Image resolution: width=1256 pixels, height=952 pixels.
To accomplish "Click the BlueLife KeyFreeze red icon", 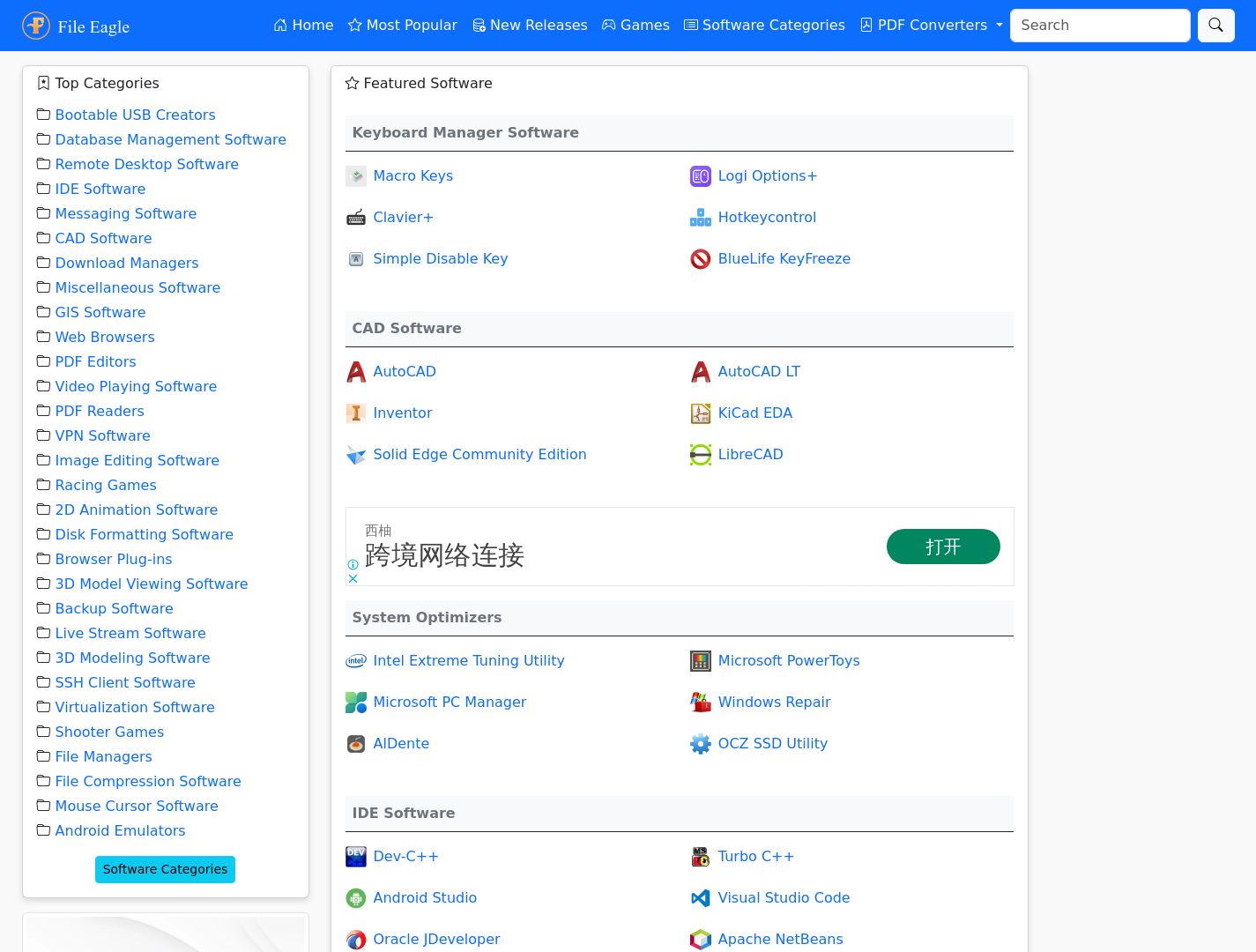I will tap(701, 259).
